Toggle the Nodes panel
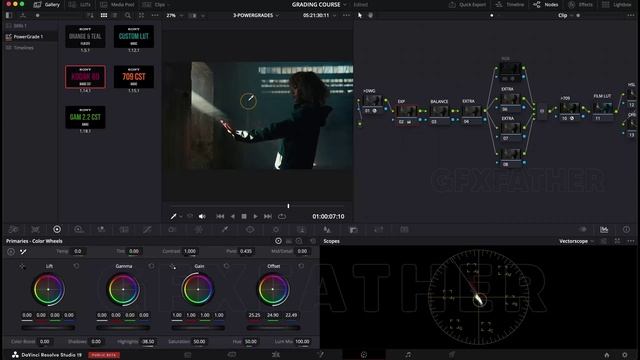 coord(546,4)
